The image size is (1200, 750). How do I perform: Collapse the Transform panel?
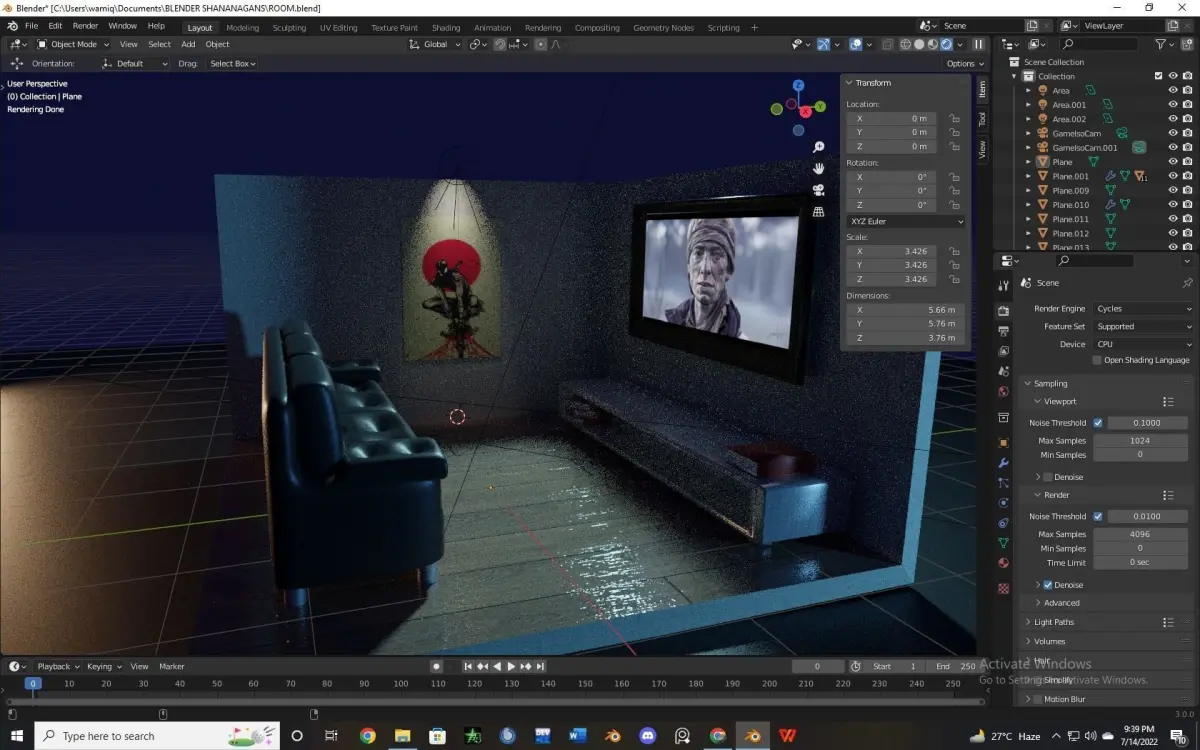[869, 83]
